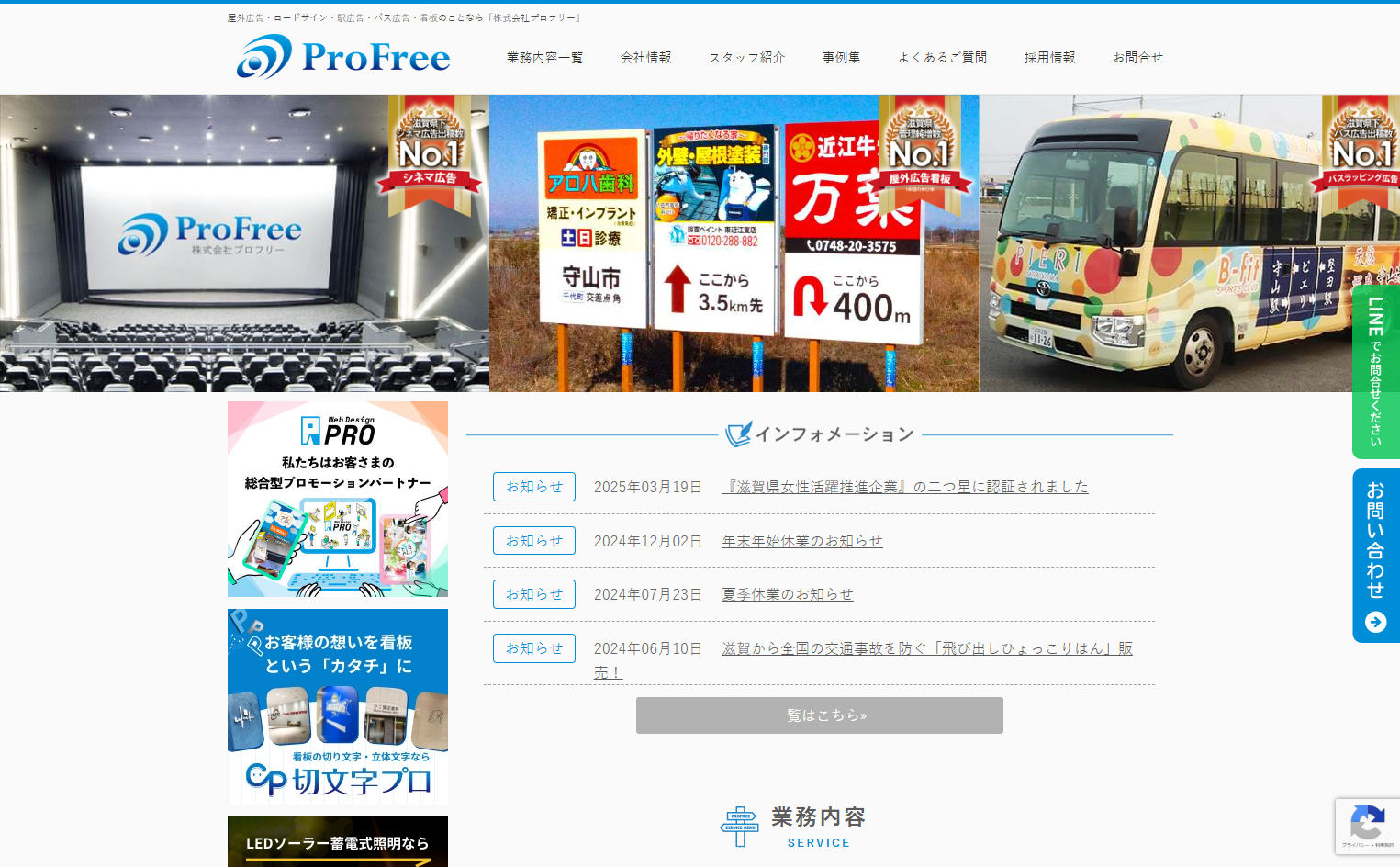Open the Web Design PRO sidebar banner
This screenshot has width=1400, height=867.
[x=338, y=499]
